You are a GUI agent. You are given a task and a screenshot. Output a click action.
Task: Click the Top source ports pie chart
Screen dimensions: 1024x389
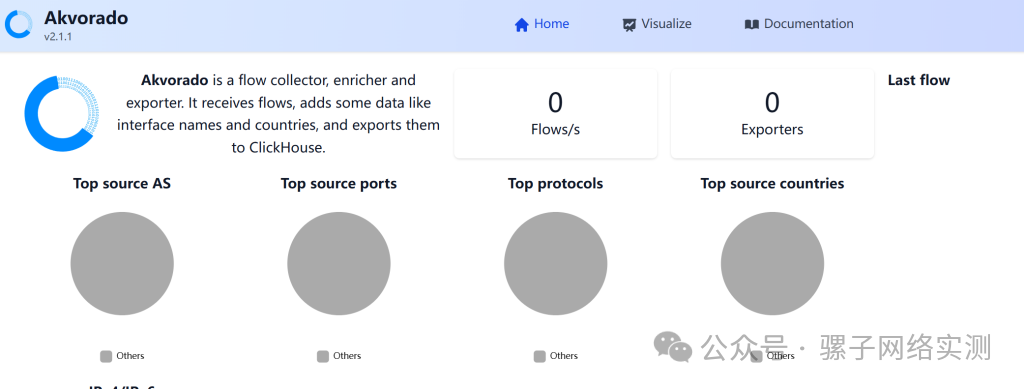click(339, 264)
